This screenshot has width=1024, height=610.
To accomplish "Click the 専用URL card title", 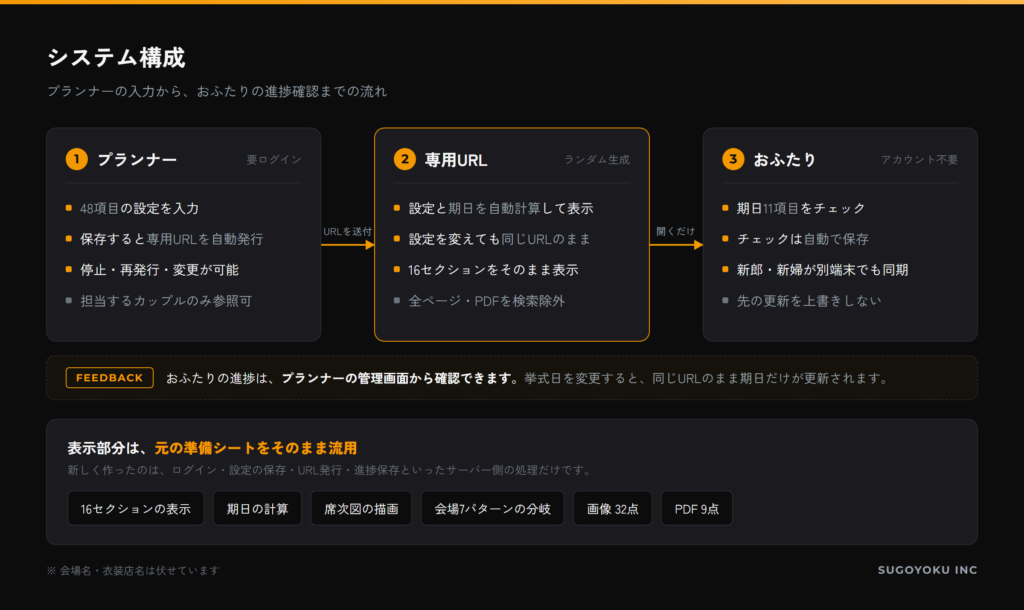I will click(456, 159).
